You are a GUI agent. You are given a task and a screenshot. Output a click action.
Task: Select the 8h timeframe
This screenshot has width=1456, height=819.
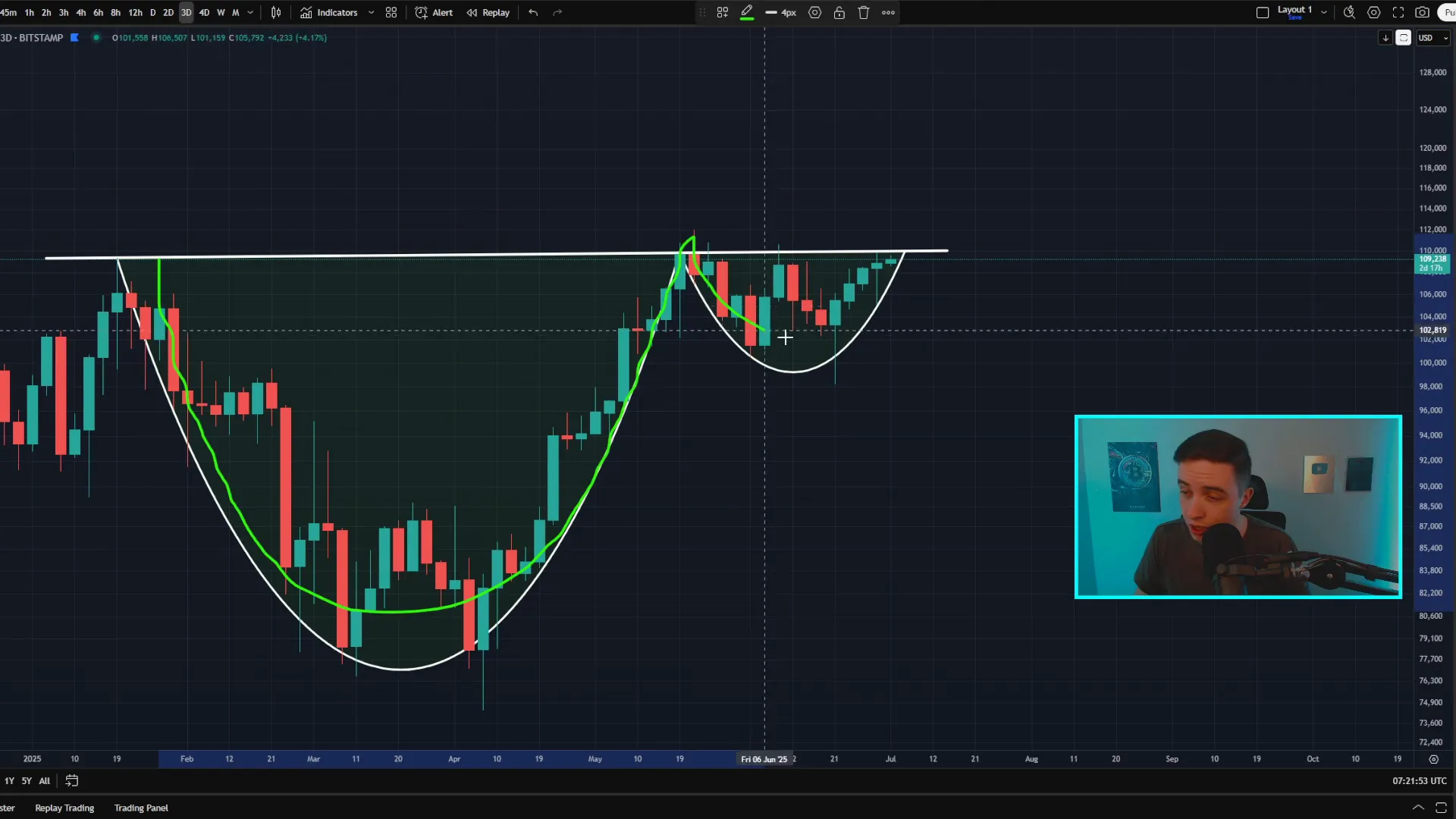[x=115, y=13]
